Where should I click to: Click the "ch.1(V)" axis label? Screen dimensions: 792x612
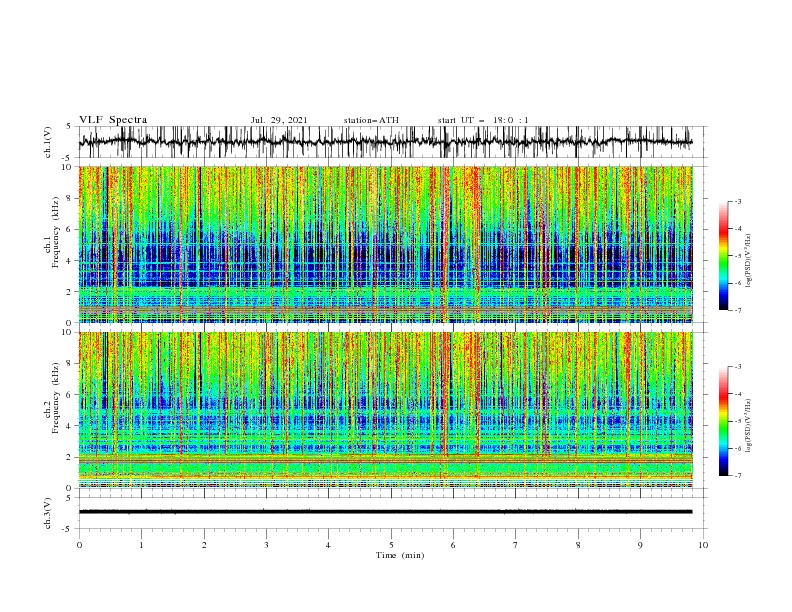point(48,142)
